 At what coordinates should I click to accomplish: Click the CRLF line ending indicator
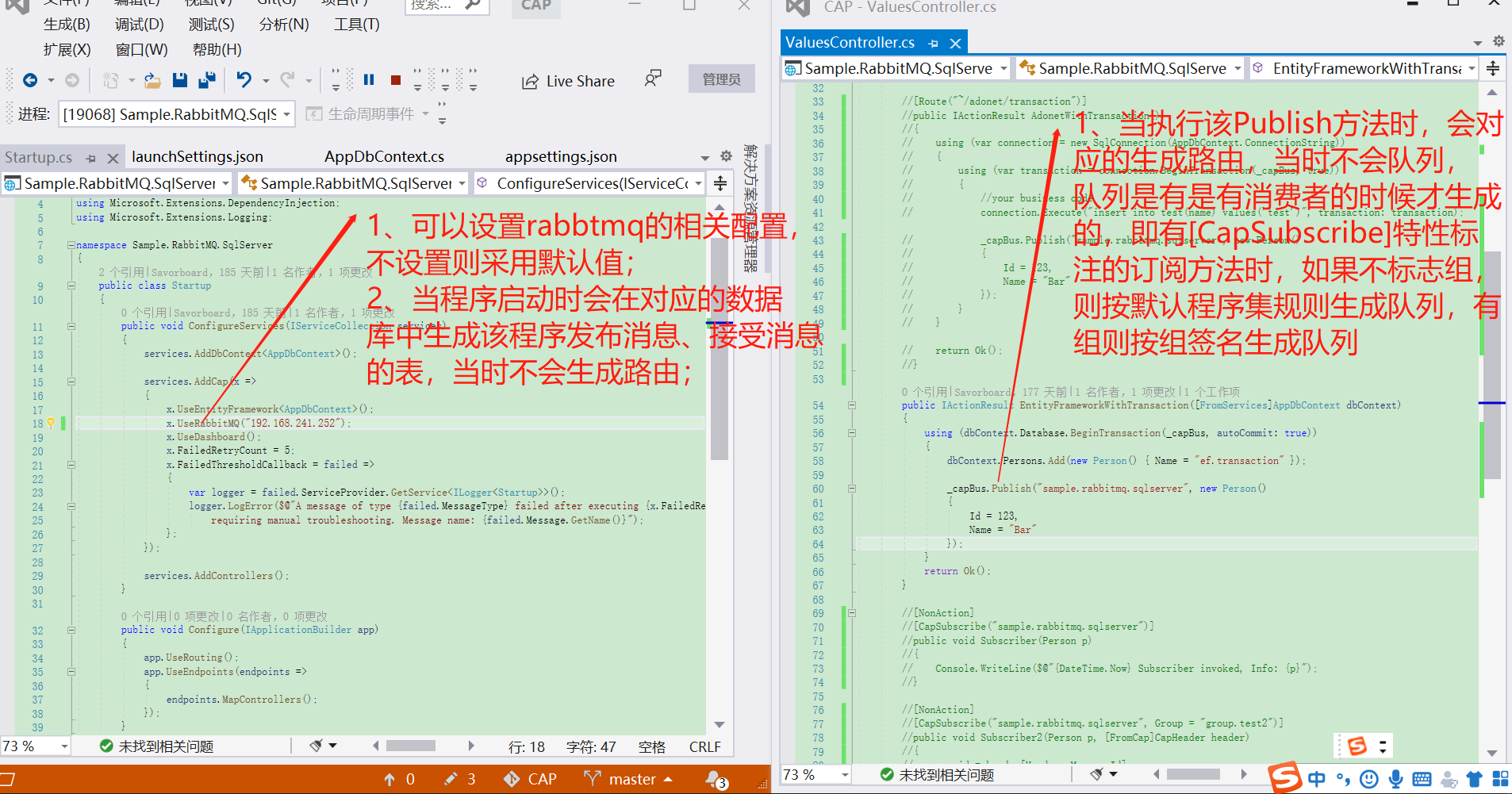coord(705,747)
